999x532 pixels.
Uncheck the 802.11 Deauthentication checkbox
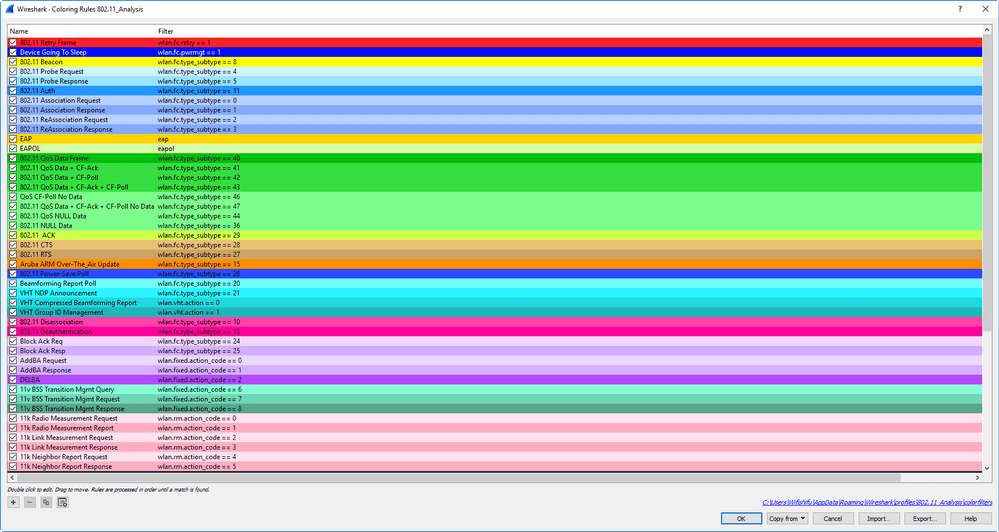coord(13,331)
